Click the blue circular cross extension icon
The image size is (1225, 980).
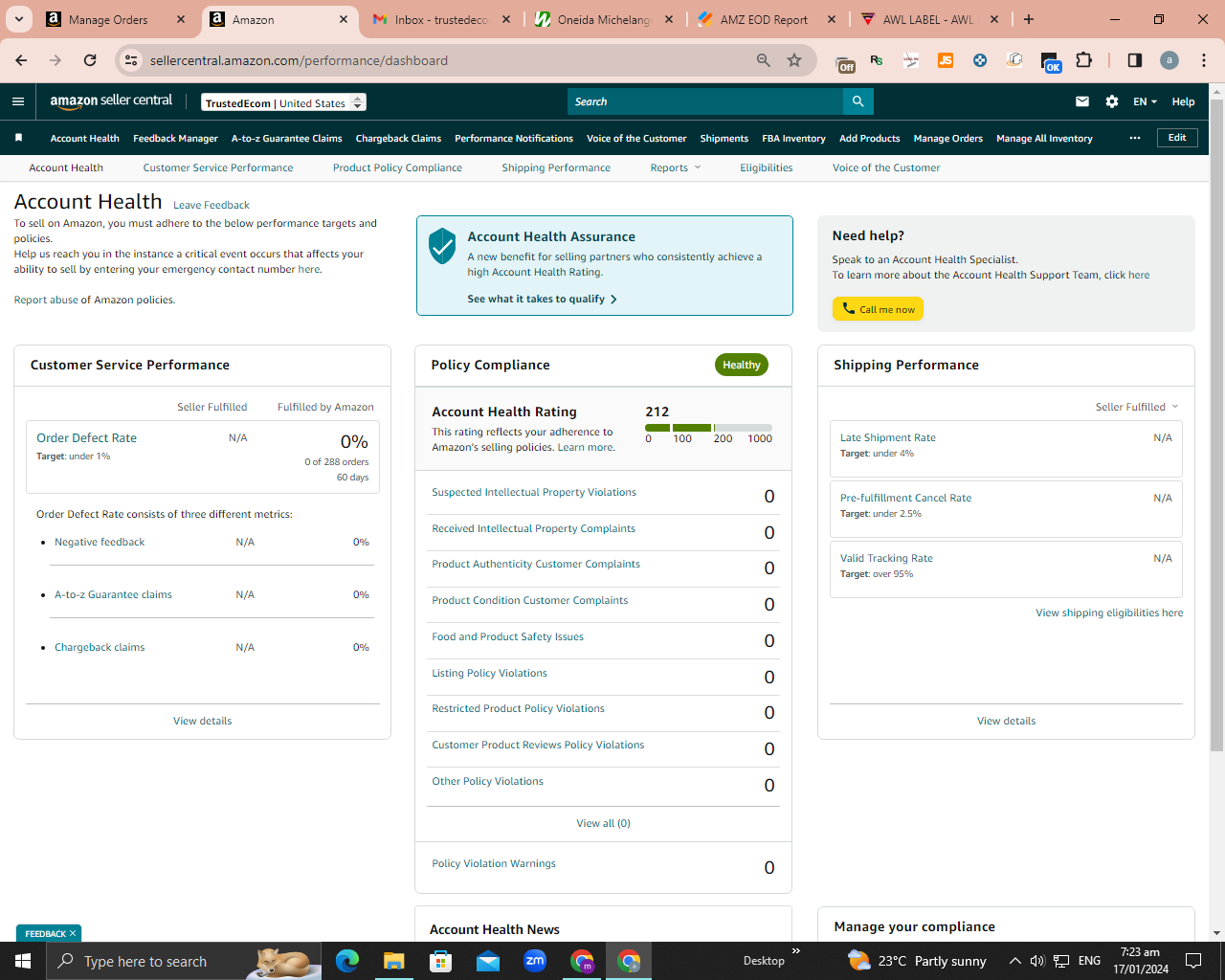[x=980, y=60]
